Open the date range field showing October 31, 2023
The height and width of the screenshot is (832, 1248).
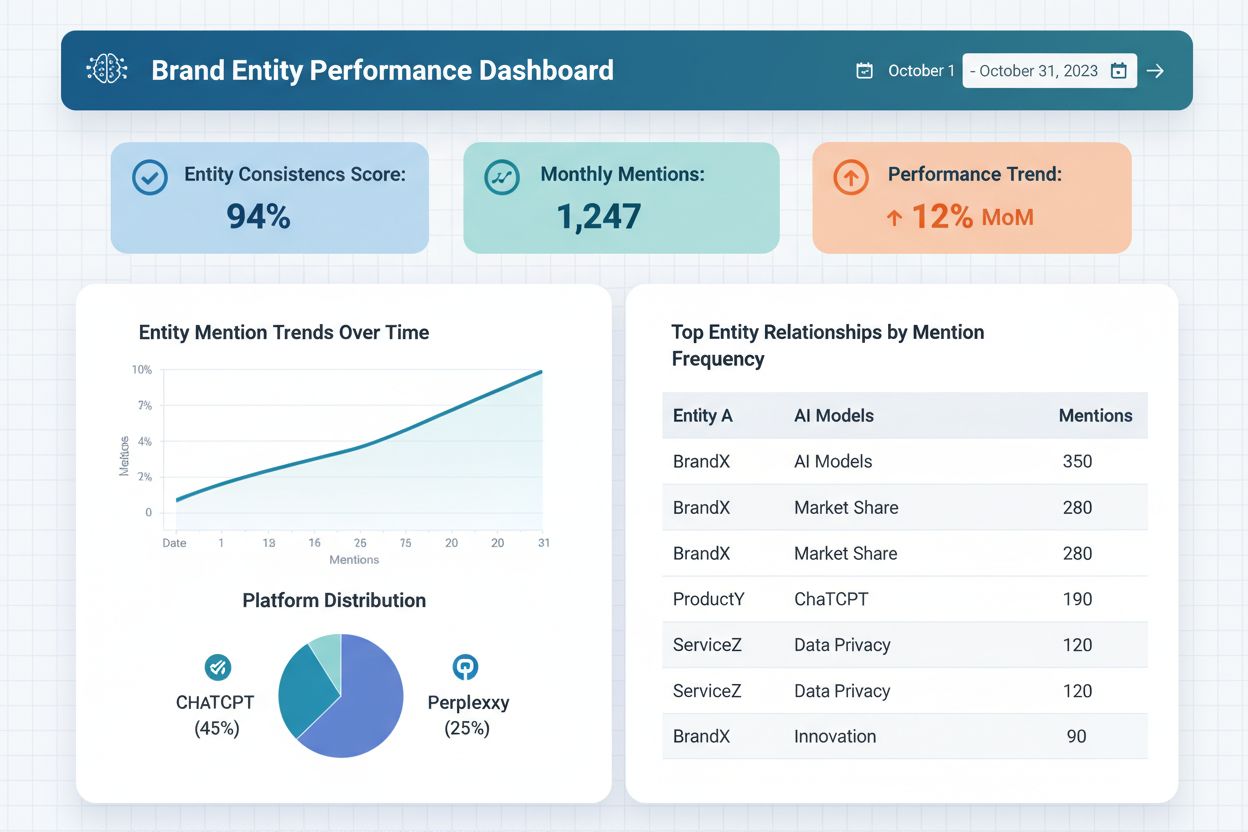click(1040, 70)
